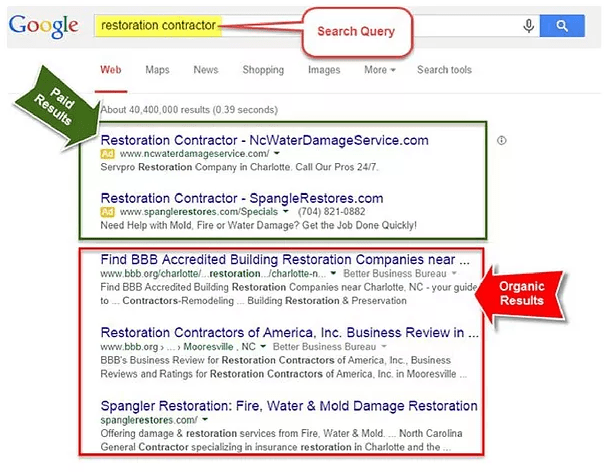Click the Google logo
The width and height of the screenshot is (608, 472).
(x=43, y=26)
